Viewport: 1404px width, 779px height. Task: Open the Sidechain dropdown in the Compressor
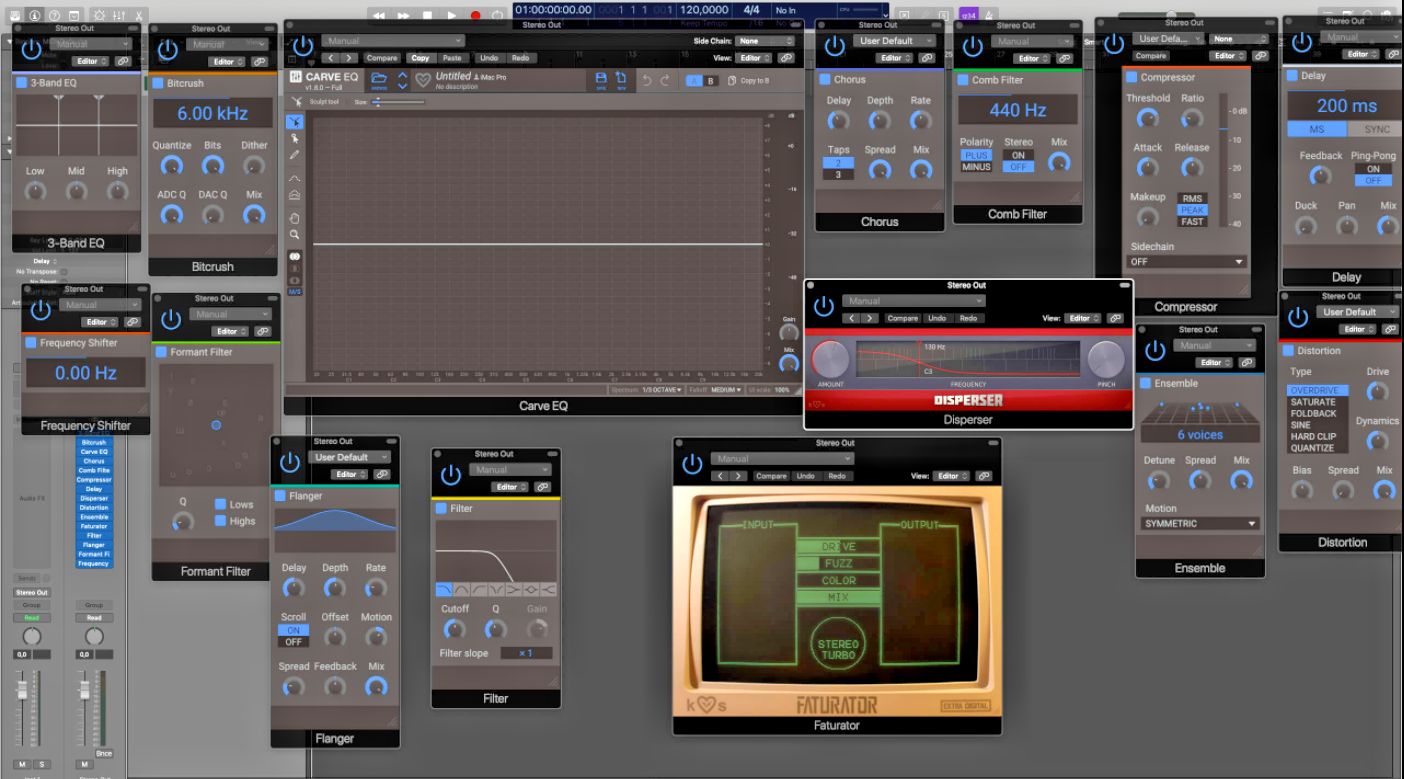click(x=1186, y=261)
